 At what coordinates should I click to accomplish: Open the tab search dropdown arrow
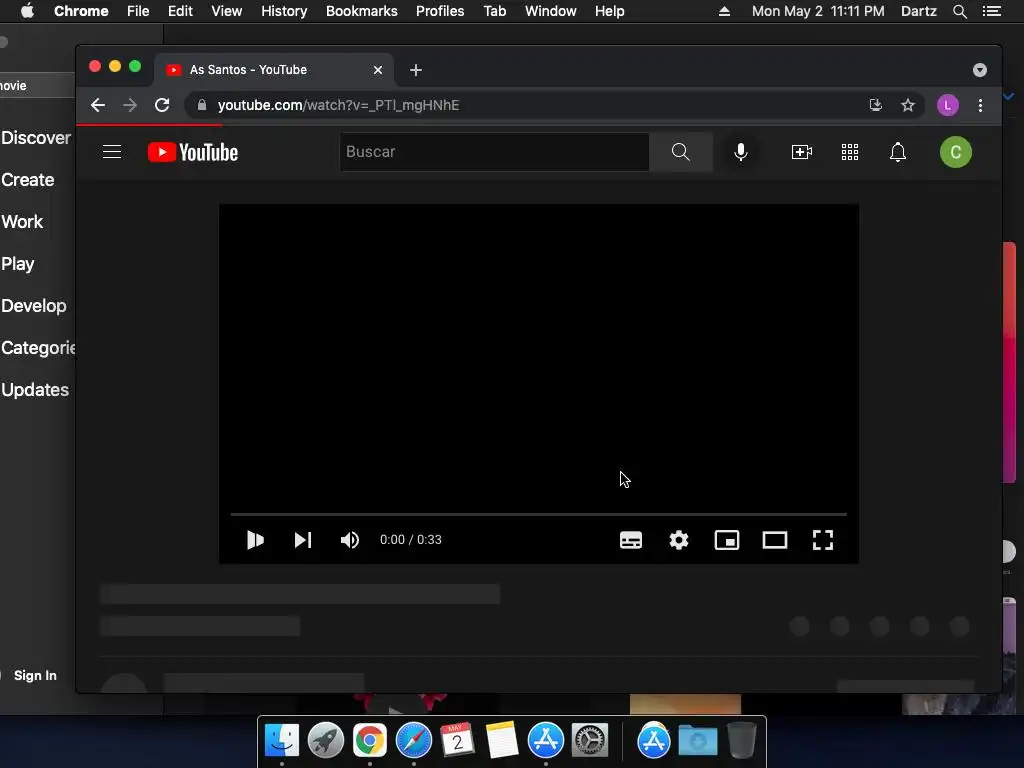pos(980,70)
